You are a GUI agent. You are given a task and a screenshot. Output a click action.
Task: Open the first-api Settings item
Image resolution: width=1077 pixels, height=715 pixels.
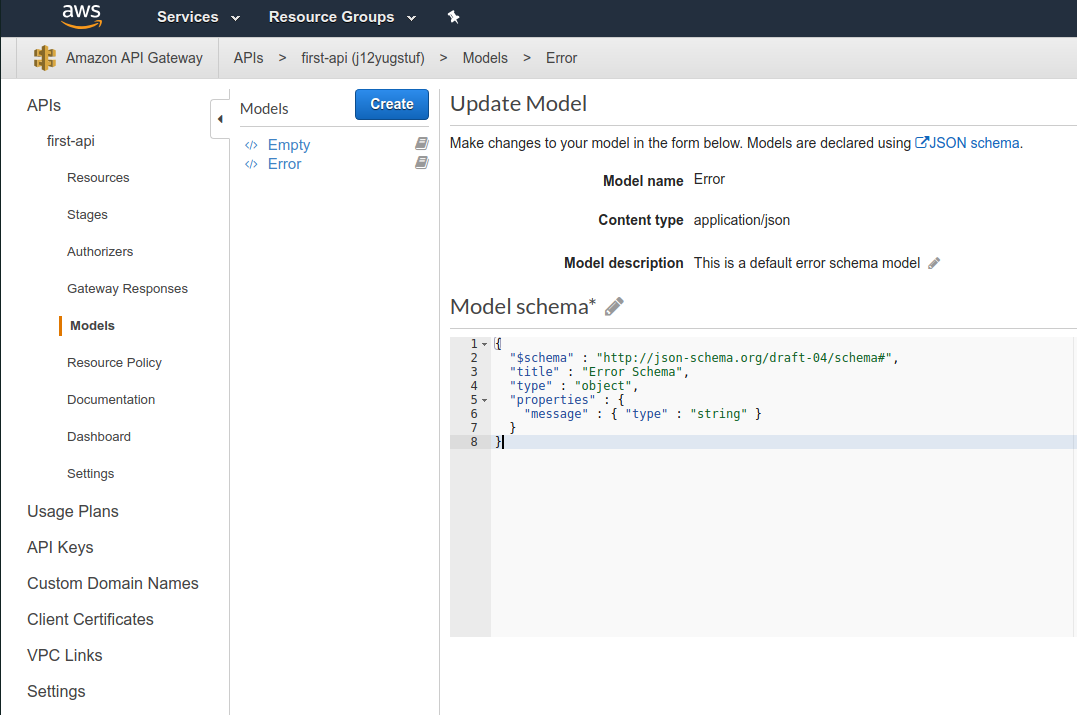[91, 474]
